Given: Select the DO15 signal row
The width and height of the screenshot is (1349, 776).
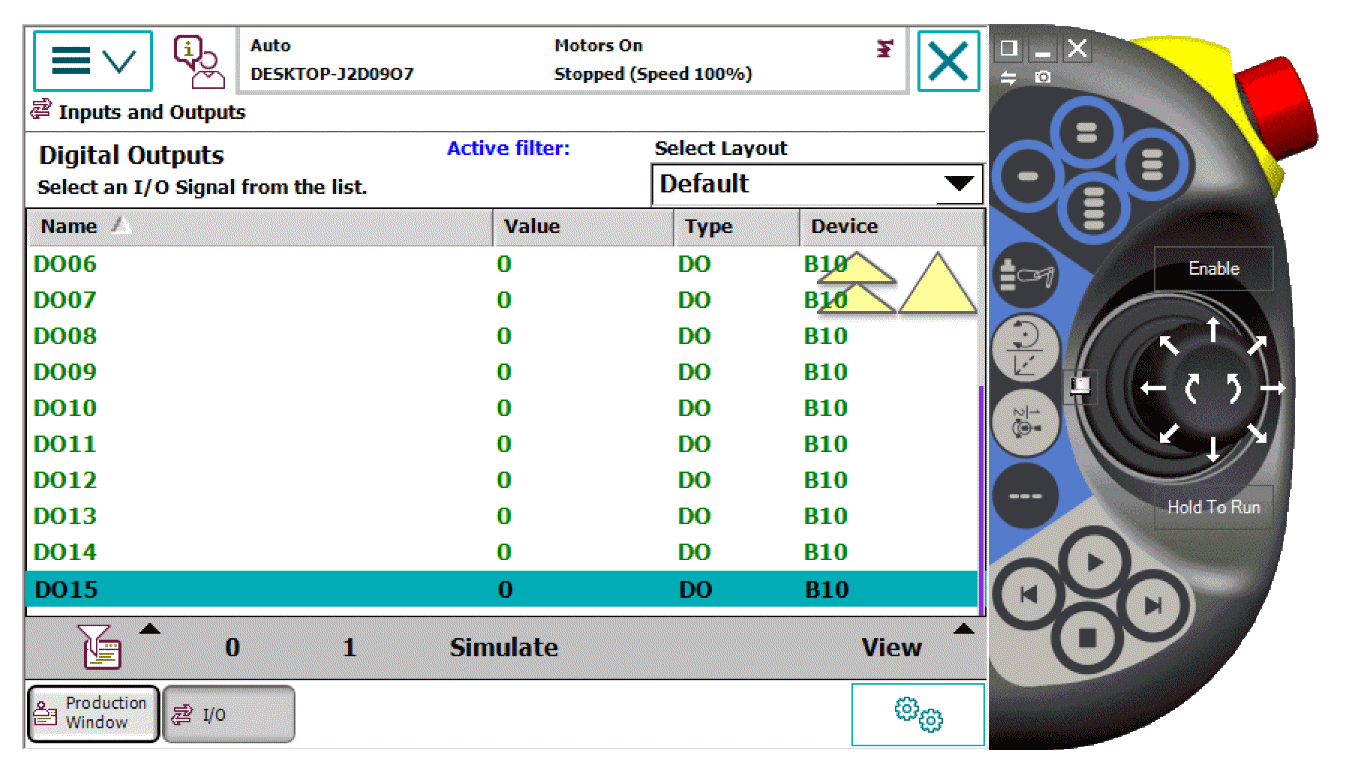Looking at the screenshot, I should [x=500, y=589].
